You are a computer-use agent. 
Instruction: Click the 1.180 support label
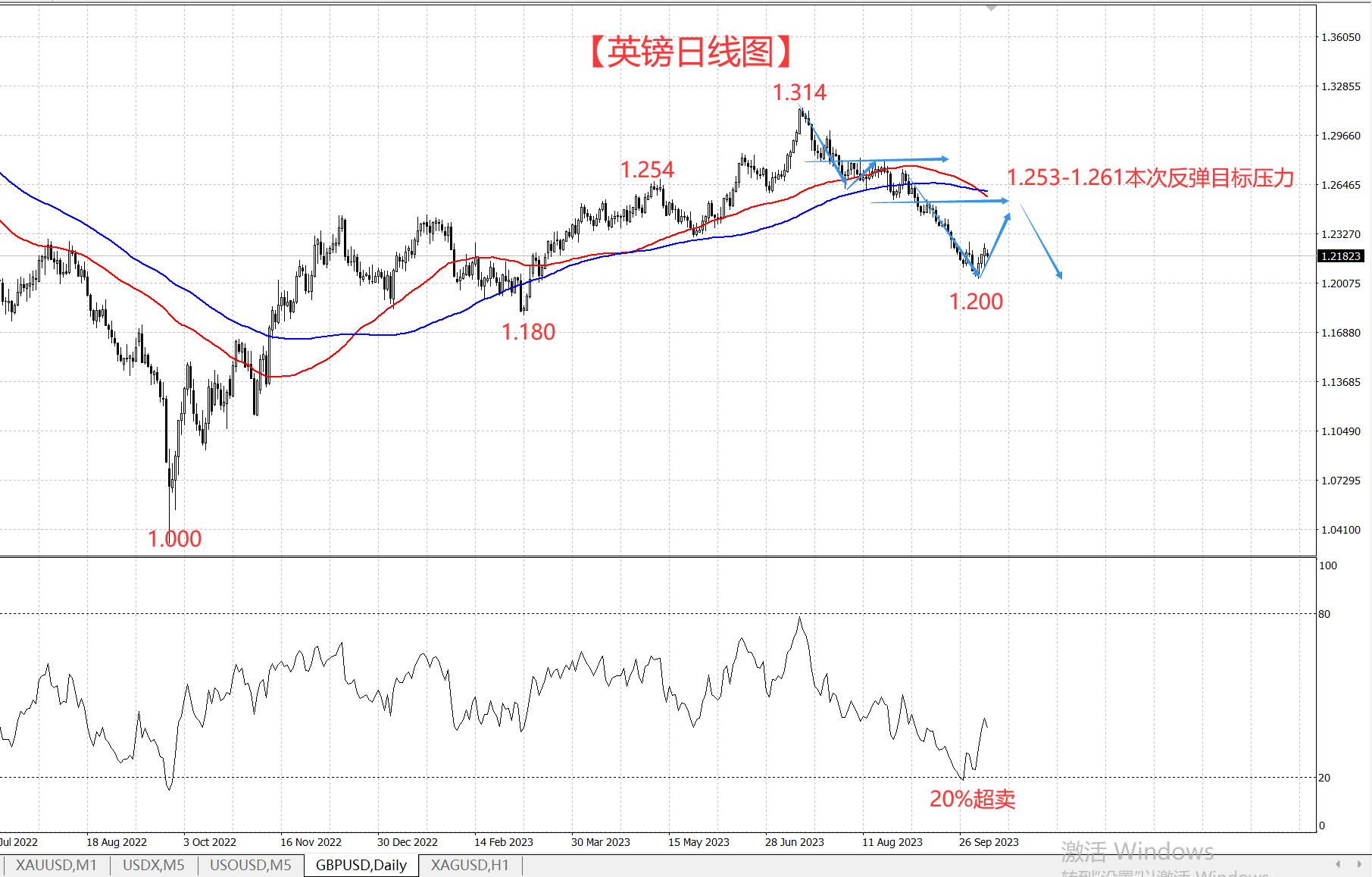528,332
